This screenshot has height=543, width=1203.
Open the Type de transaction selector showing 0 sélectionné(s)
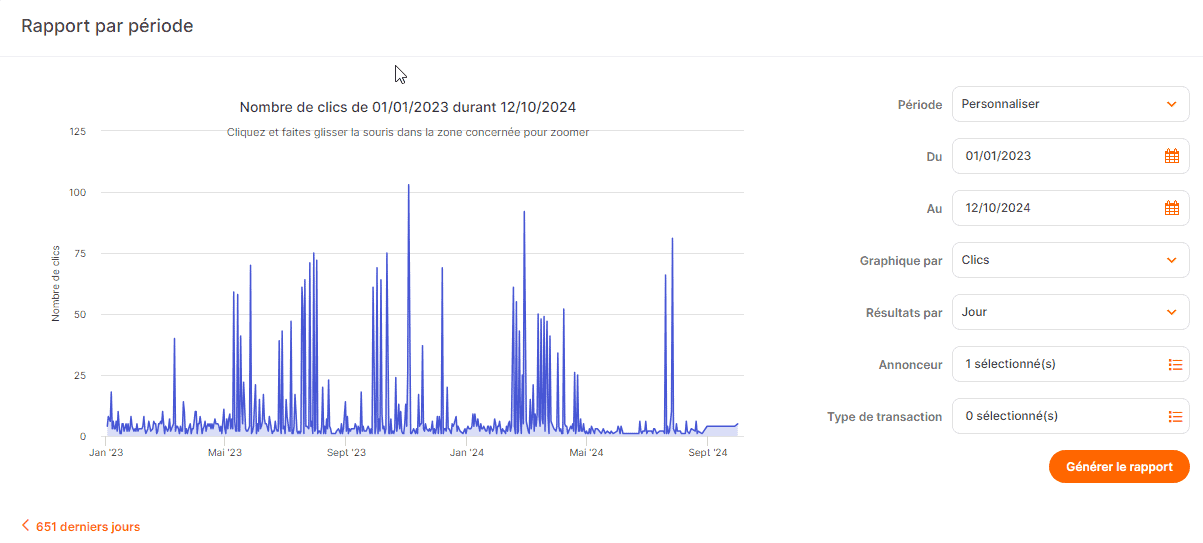click(1060, 416)
